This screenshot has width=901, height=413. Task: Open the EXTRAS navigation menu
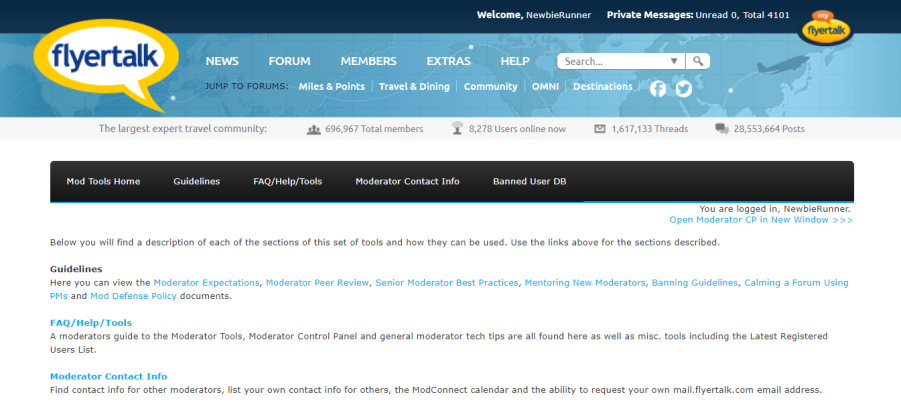(x=448, y=61)
